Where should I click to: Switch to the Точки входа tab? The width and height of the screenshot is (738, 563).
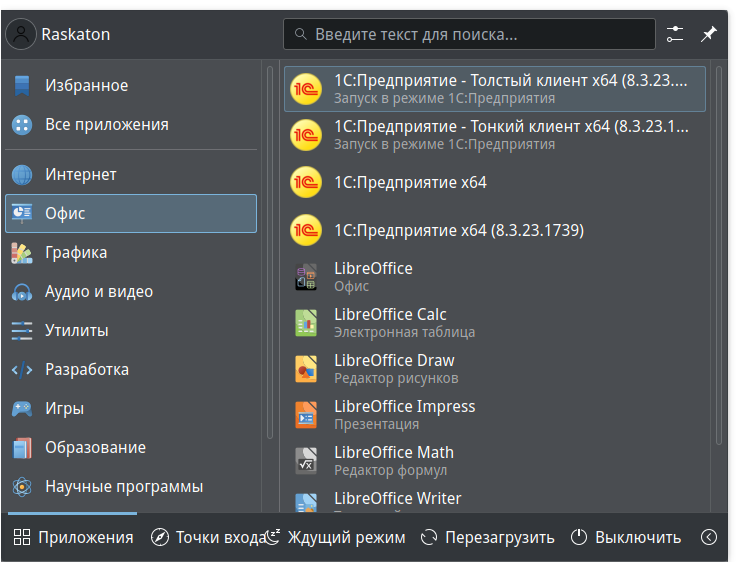(209, 537)
